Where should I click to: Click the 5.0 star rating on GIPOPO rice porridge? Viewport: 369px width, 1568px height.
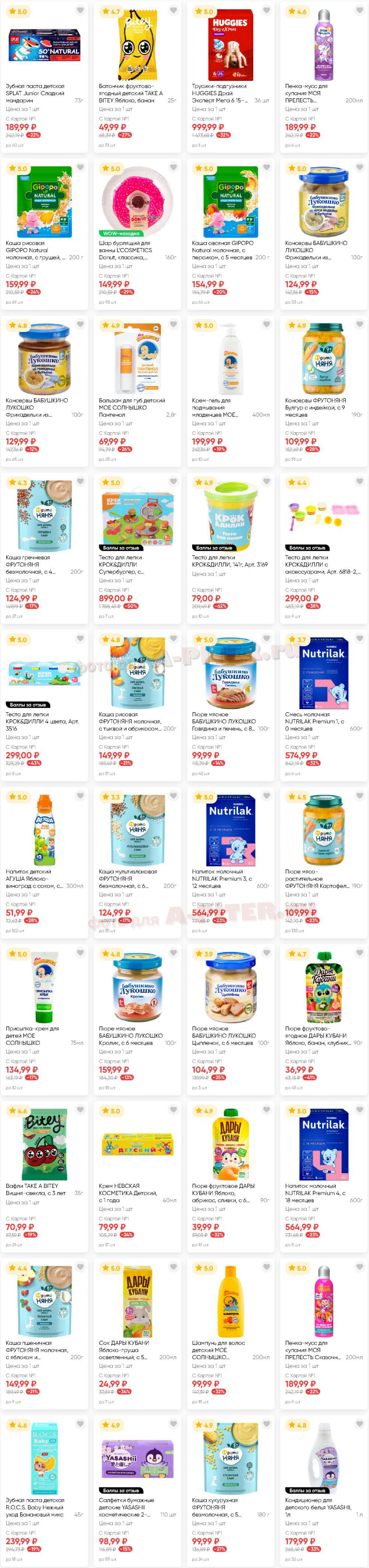18,169
